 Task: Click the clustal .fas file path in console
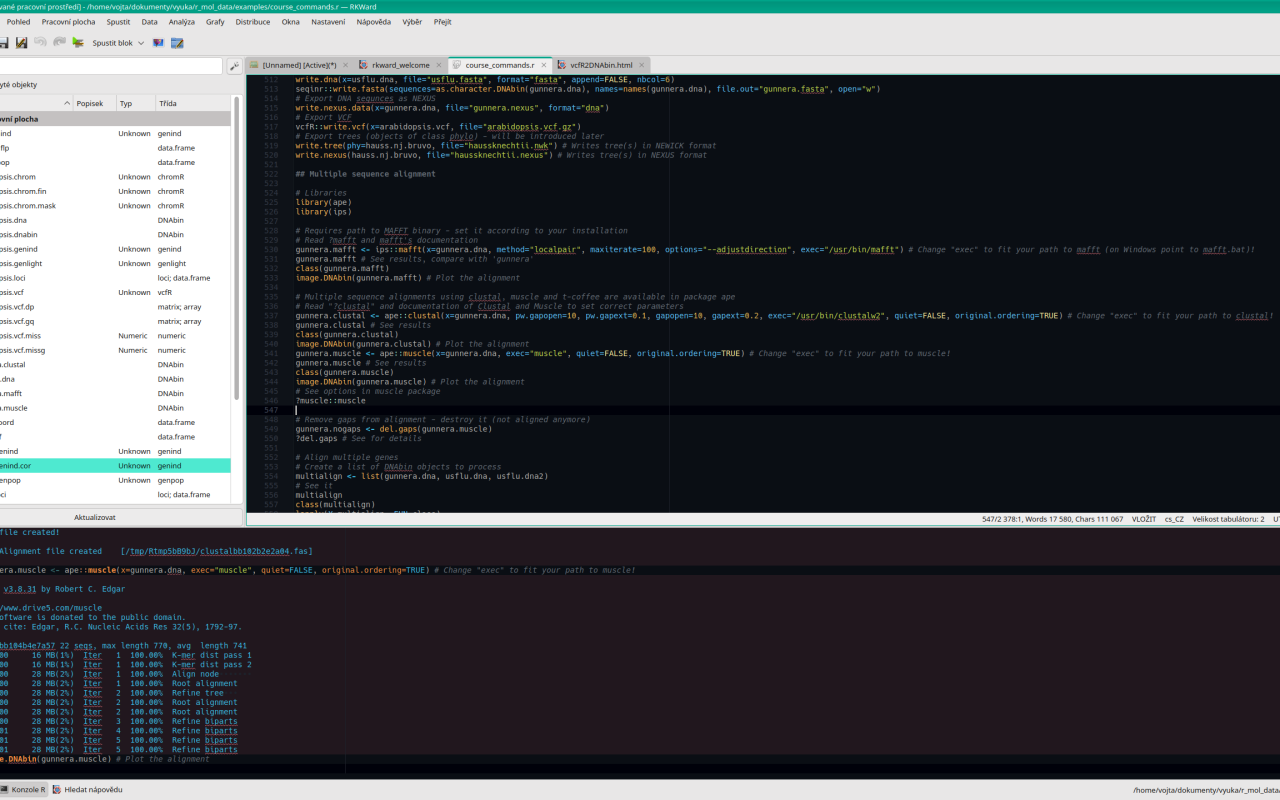pyautogui.click(x=218, y=551)
